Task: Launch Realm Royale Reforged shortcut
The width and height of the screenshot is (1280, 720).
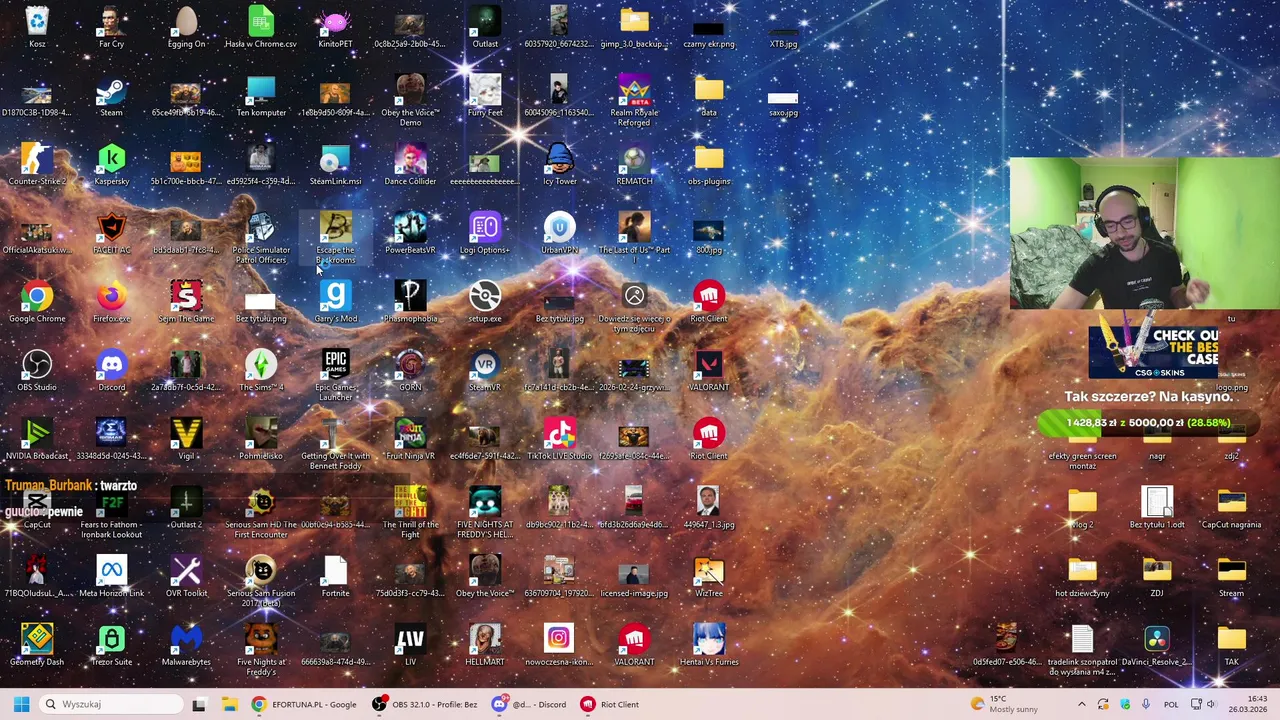Action: click(634, 100)
